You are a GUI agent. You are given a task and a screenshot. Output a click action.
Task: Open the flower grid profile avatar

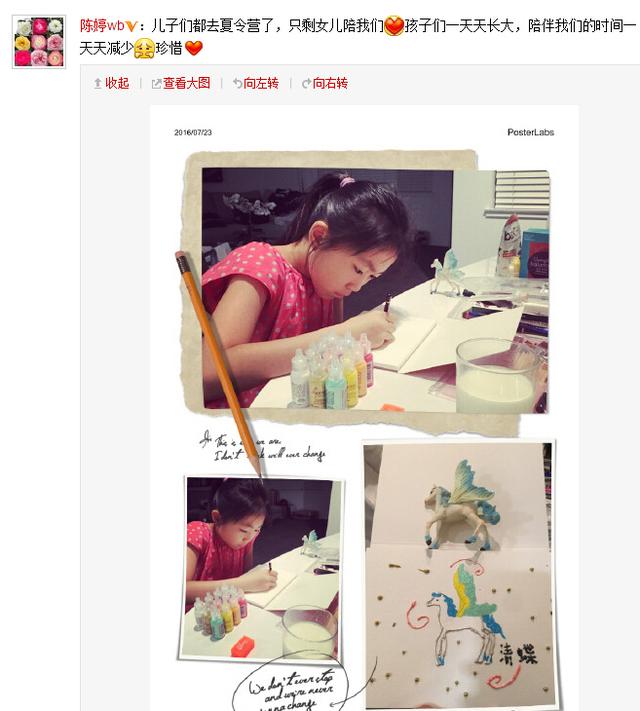(x=39, y=42)
